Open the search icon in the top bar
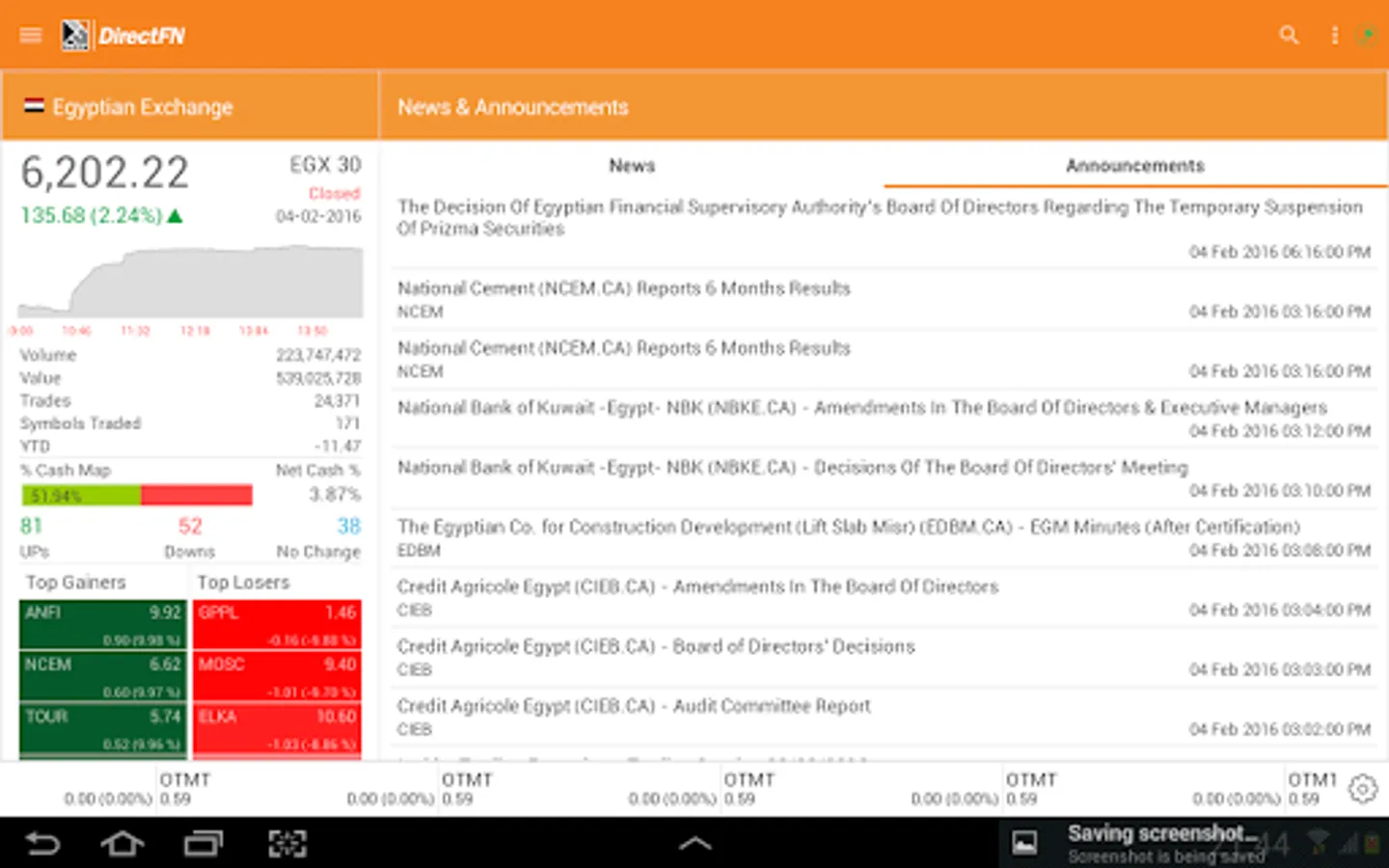The width and height of the screenshot is (1389, 868). click(1289, 36)
